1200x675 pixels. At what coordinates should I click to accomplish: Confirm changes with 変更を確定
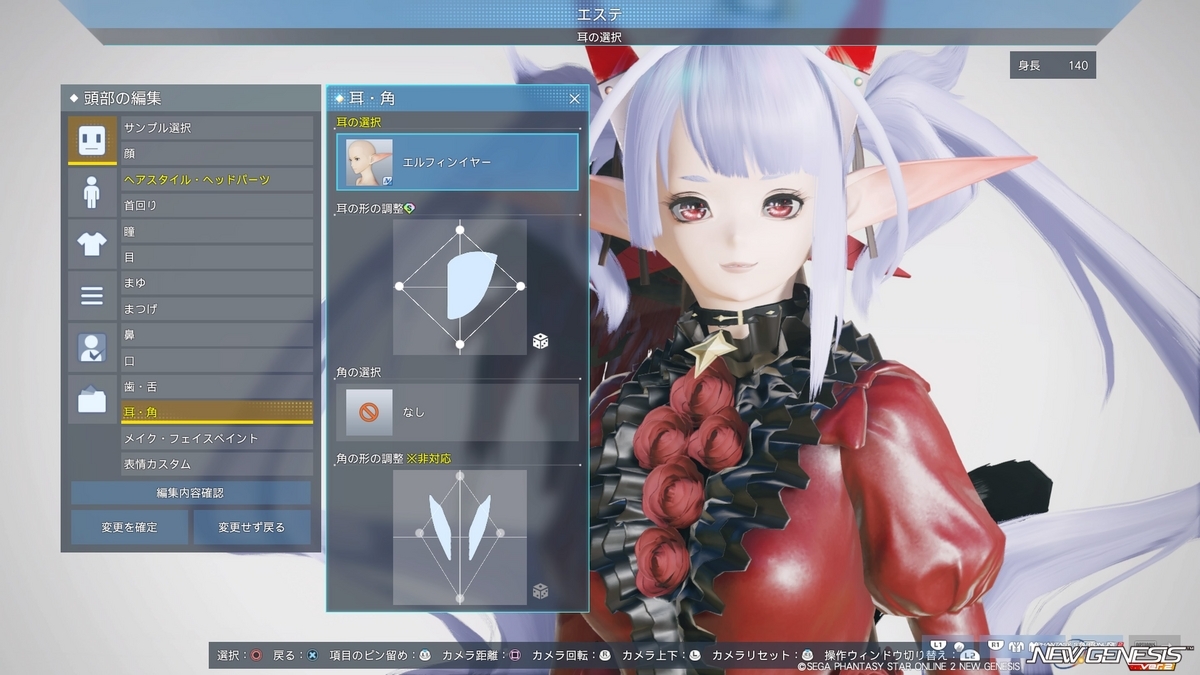click(x=129, y=527)
